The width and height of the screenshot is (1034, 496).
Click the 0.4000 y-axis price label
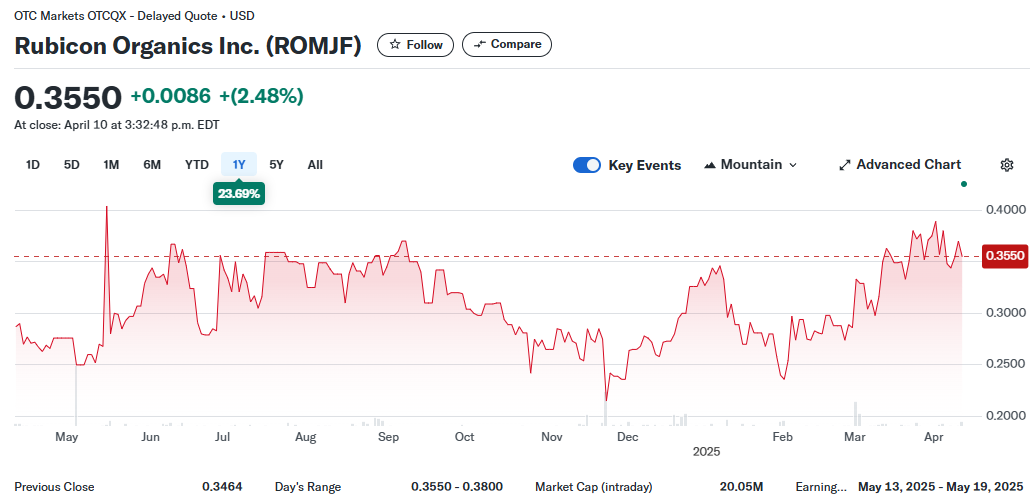coord(1004,210)
